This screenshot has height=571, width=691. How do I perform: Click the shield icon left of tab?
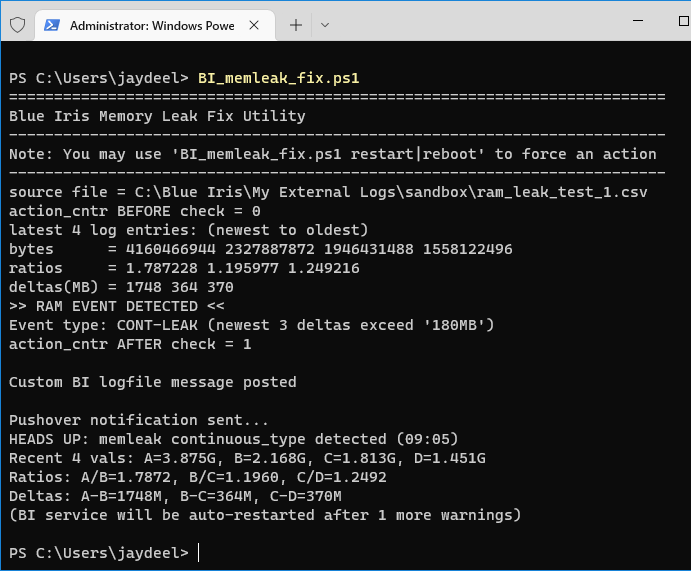17,25
